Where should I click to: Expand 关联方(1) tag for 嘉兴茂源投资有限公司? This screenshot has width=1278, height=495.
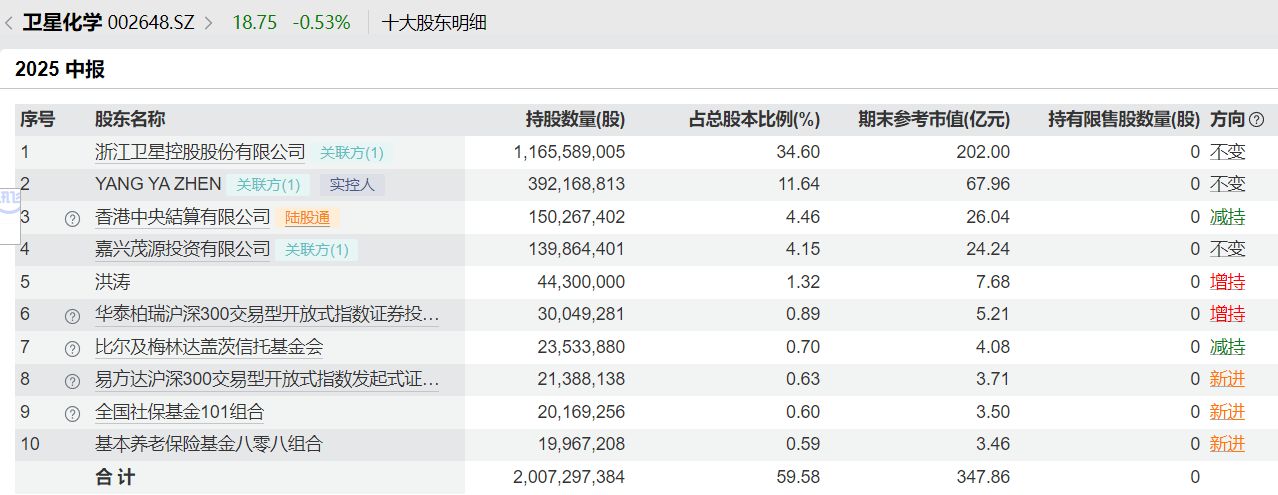pos(317,250)
